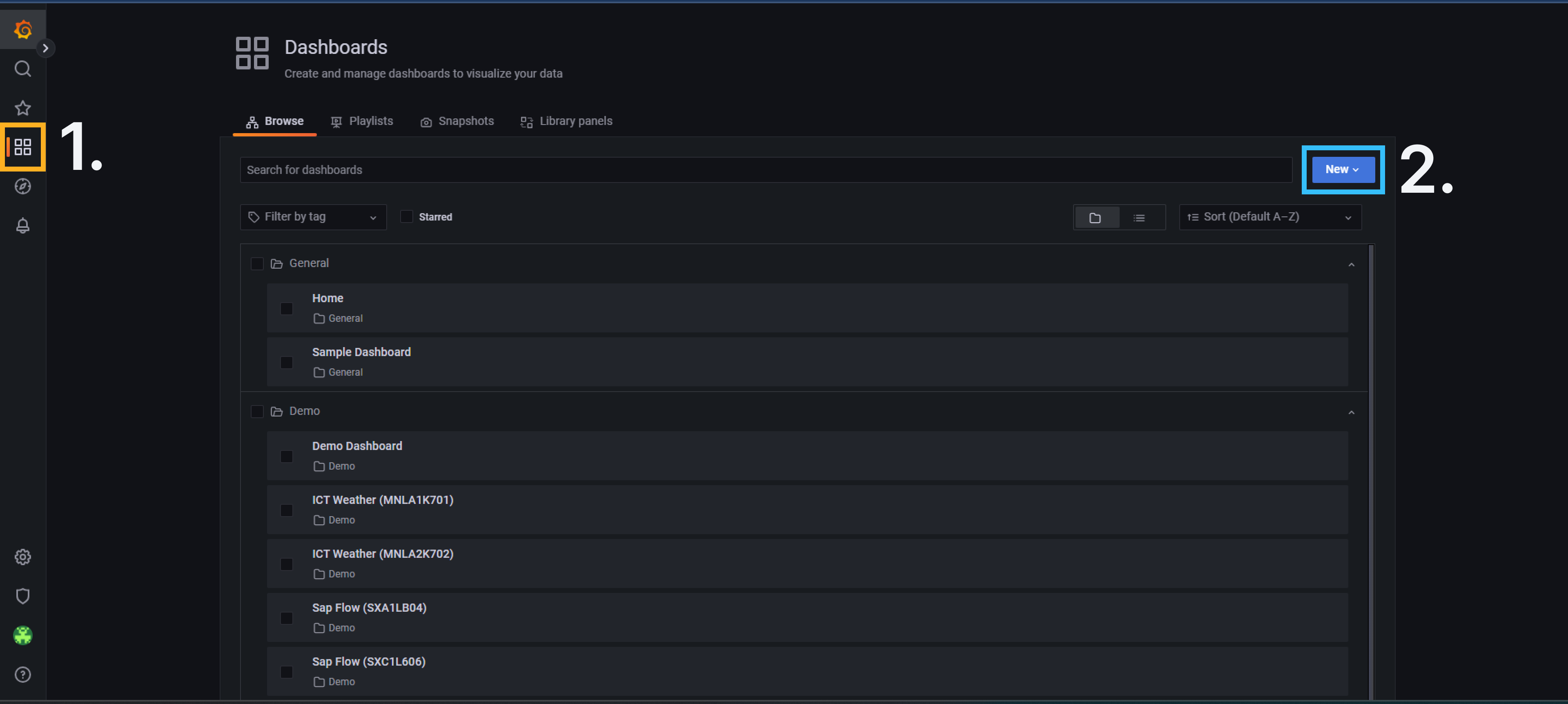1568x704 pixels.
Task: Toggle the Starred filter checkbox
Action: (x=407, y=216)
